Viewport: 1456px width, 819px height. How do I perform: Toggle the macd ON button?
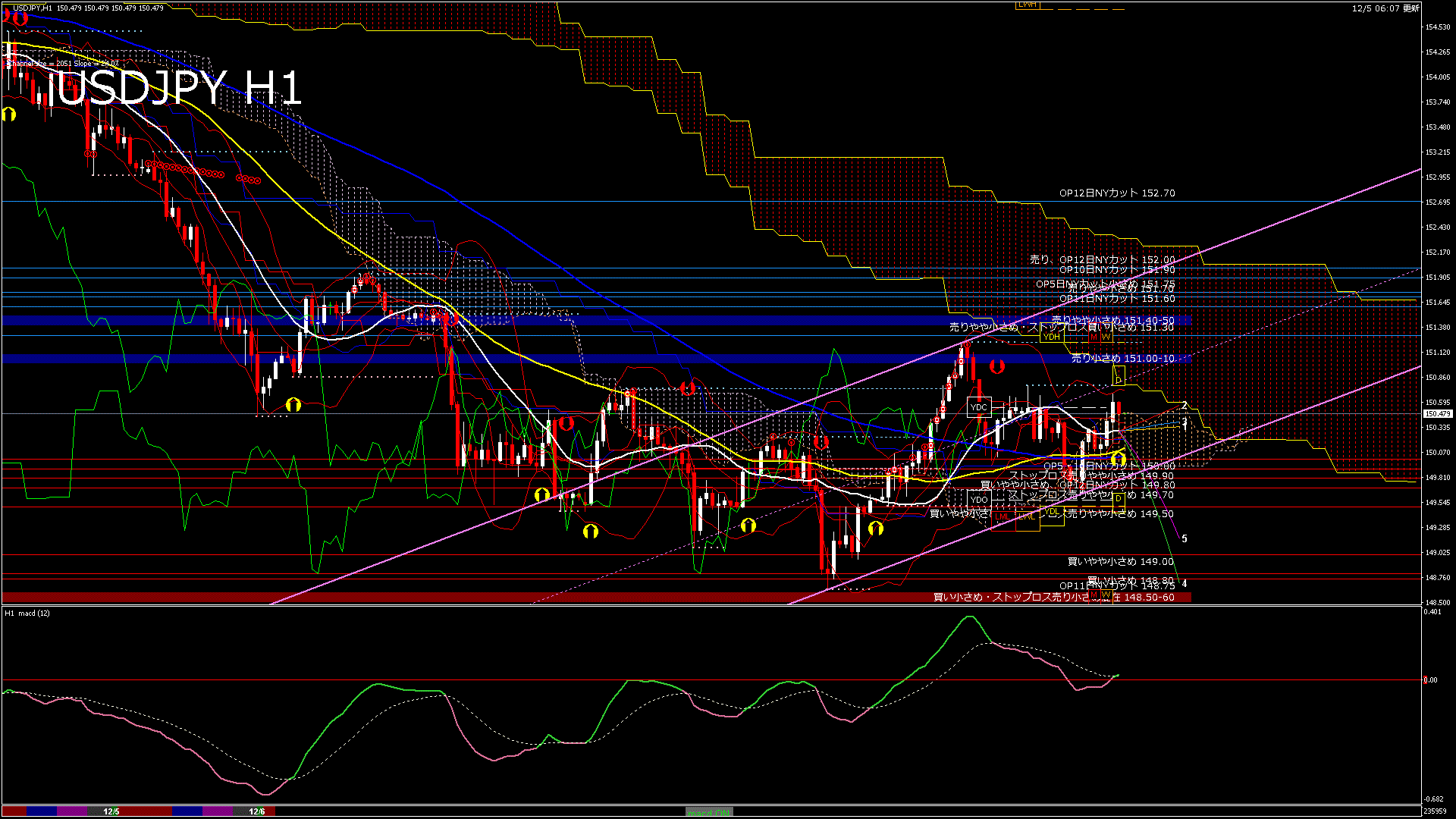coord(710,811)
